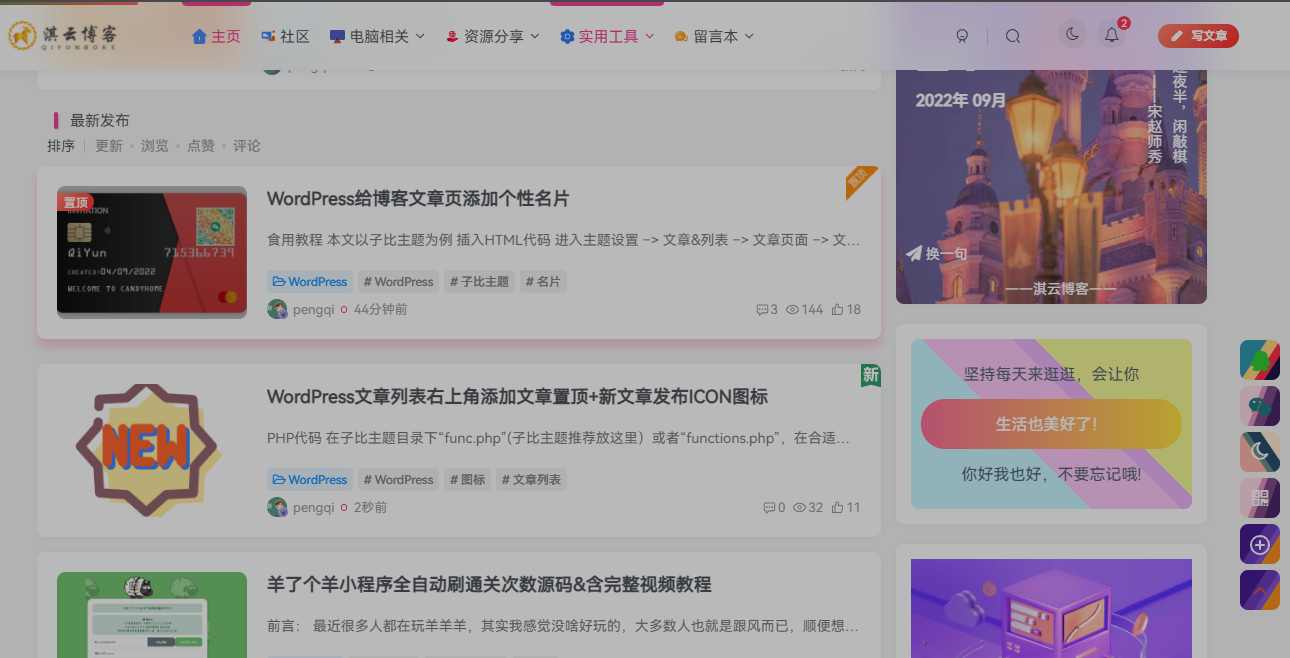Select # WordPress tag on ICON图标 post
The image size is (1290, 658).
[399, 480]
